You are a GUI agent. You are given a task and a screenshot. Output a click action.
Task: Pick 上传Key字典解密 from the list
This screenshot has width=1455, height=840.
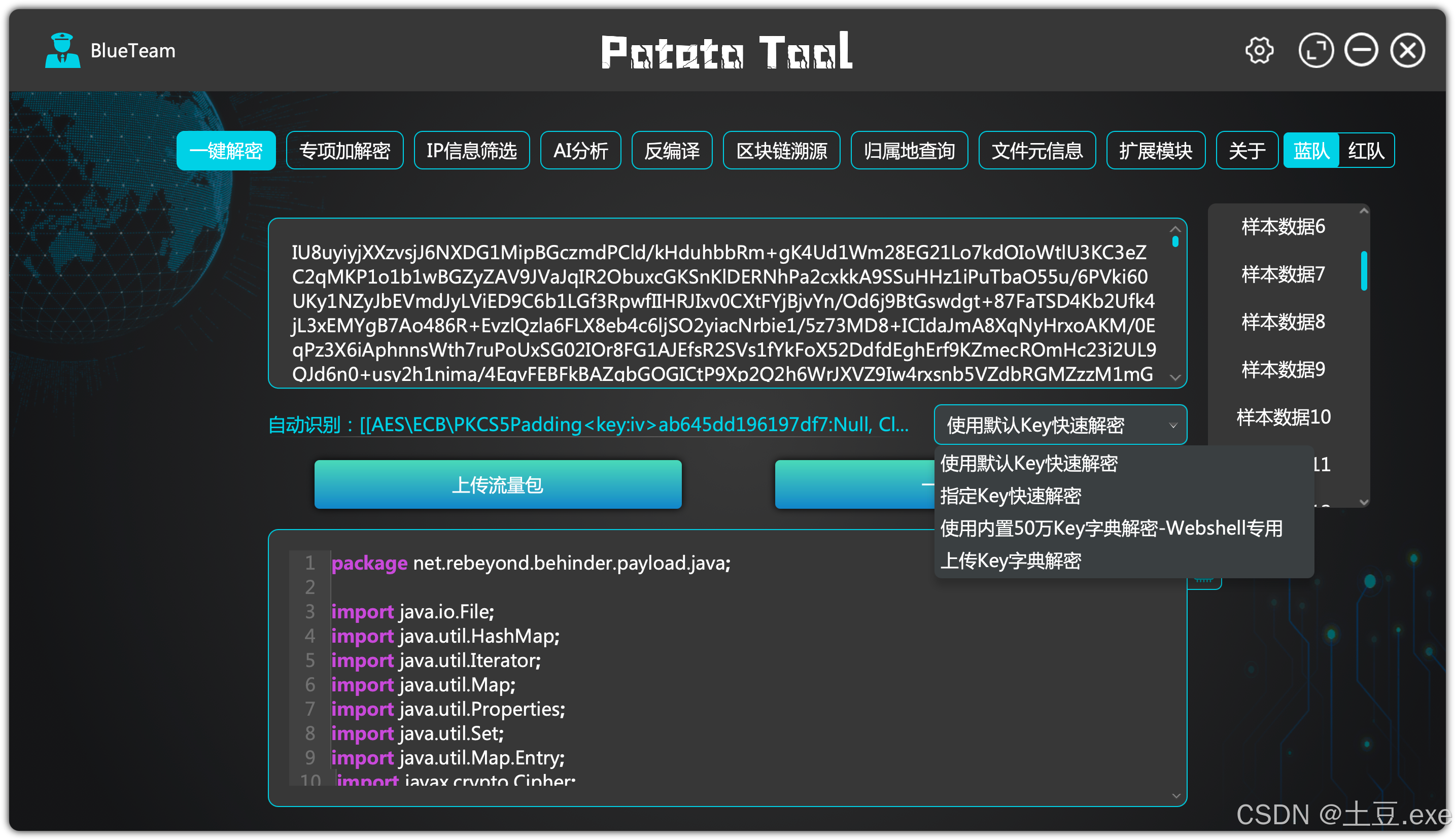click(1010, 561)
